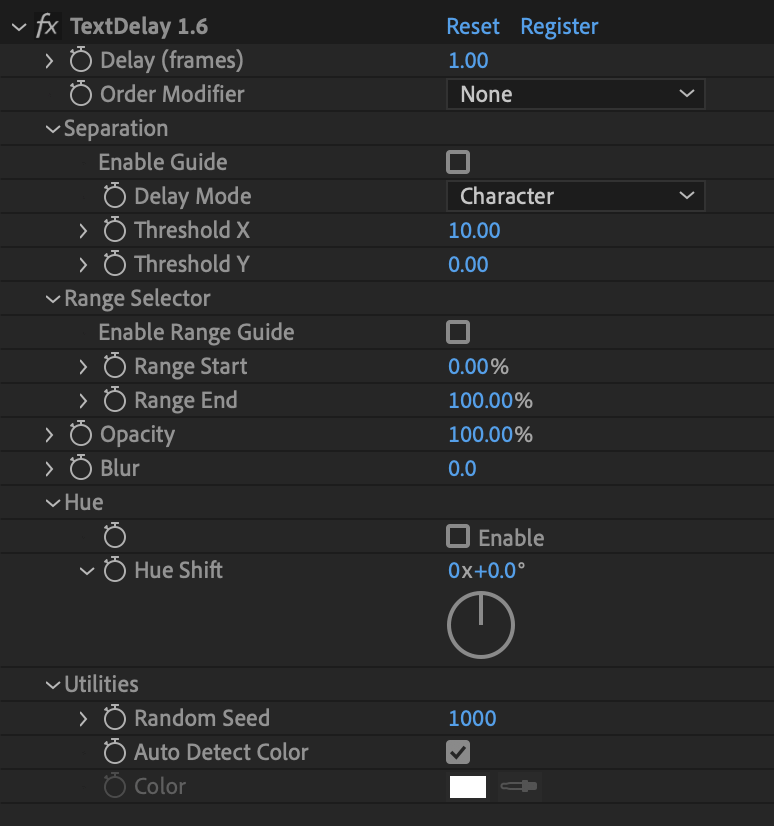
Task: Check the Enable Range Guide checkbox
Action: coord(458,332)
